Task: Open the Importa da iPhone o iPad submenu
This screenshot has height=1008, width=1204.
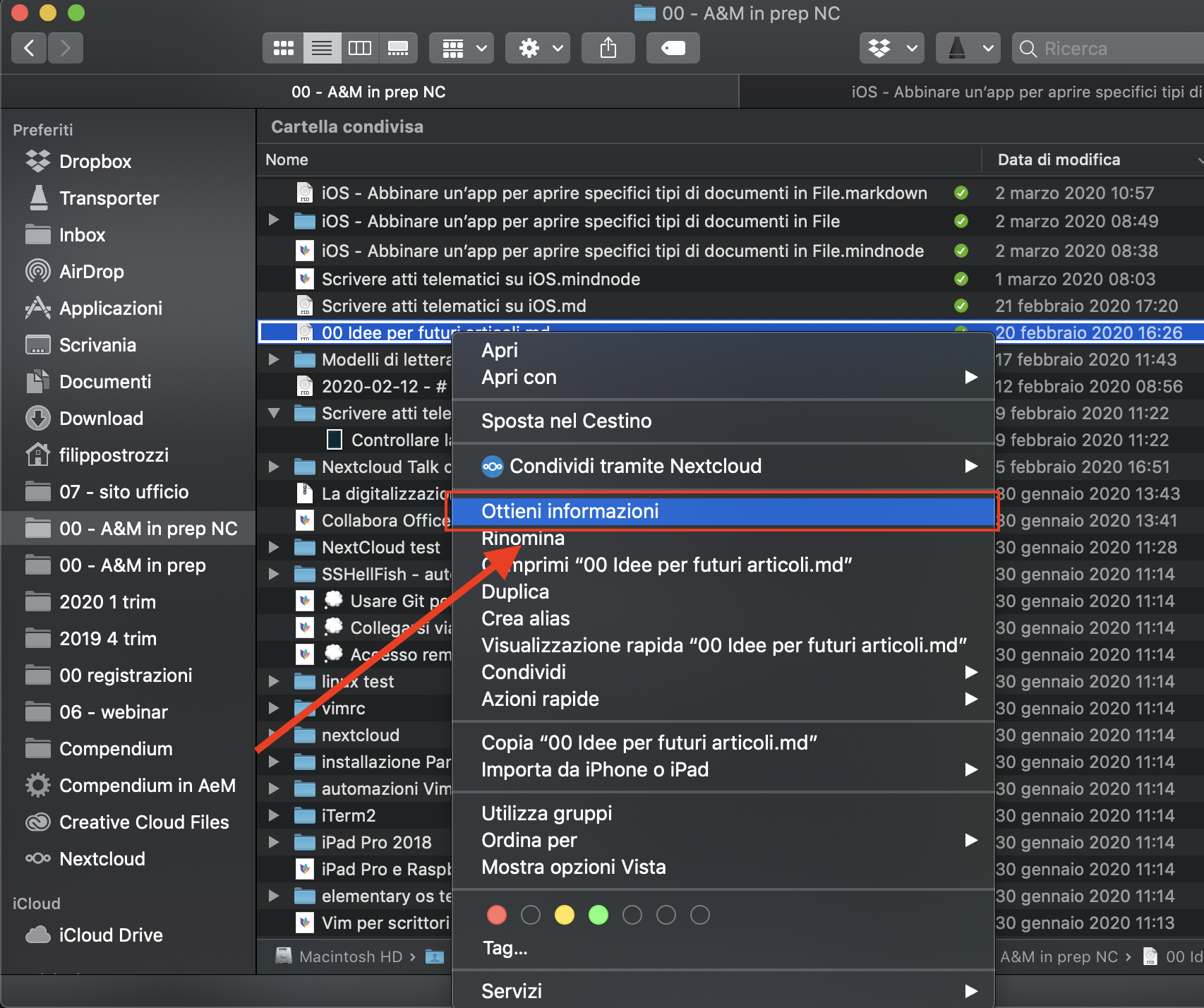Action: click(723, 769)
